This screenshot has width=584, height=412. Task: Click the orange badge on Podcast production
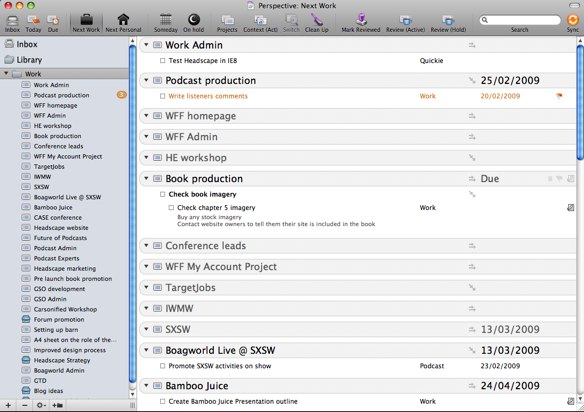(121, 95)
